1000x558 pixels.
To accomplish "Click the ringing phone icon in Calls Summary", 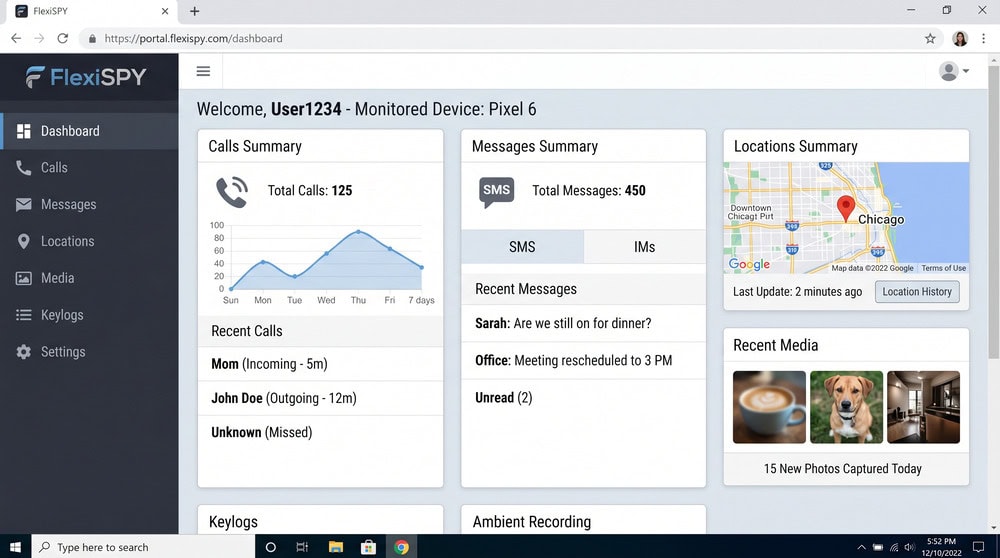I will coord(232,191).
